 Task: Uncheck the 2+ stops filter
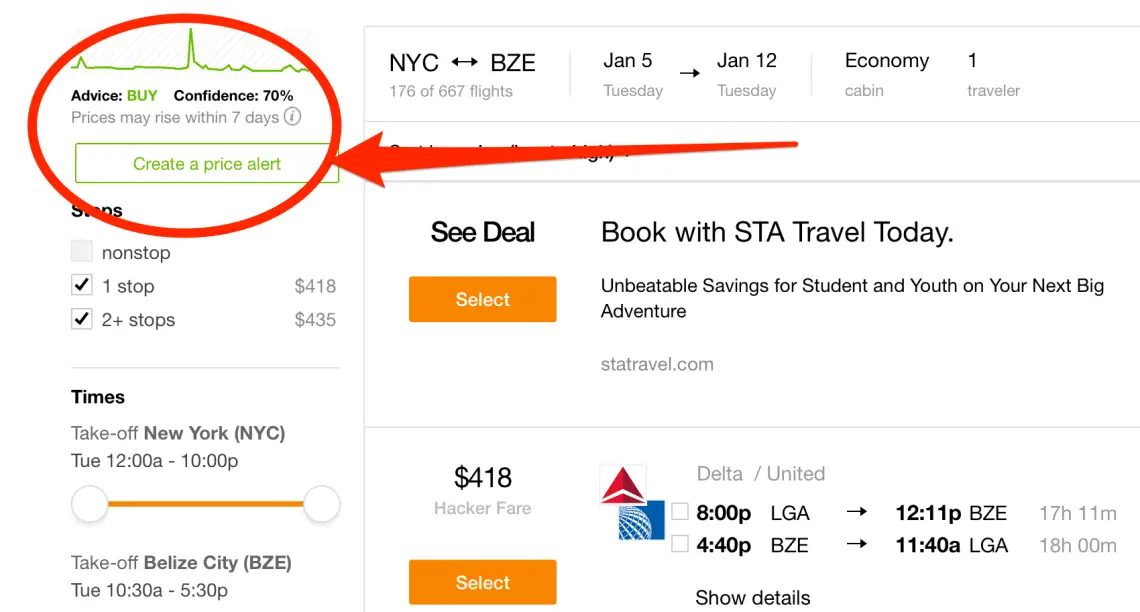[81, 318]
